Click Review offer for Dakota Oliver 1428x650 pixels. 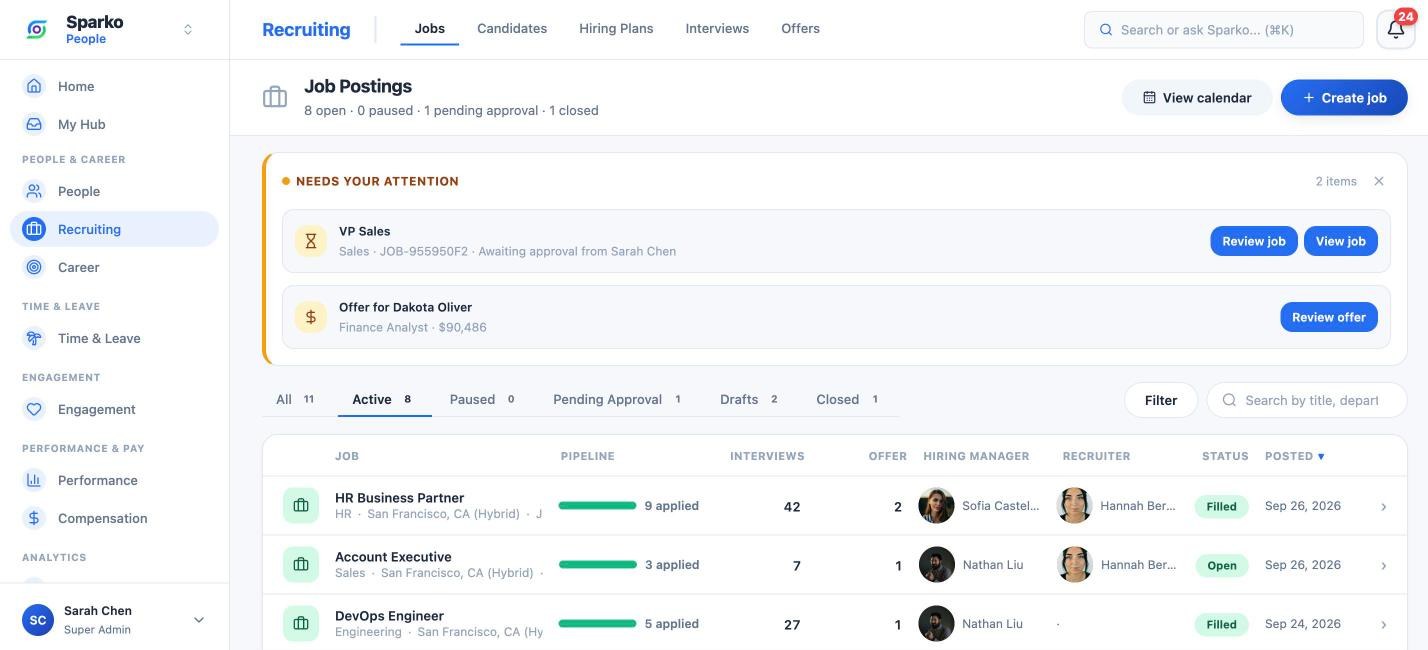click(x=1329, y=317)
